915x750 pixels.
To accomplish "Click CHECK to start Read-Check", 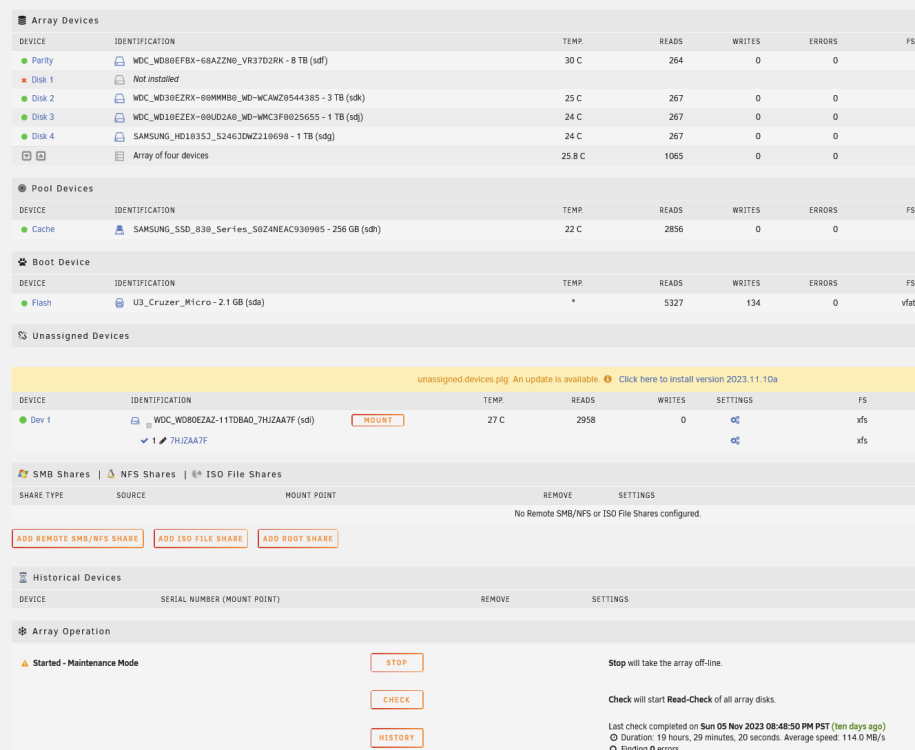I will click(x=397, y=700).
